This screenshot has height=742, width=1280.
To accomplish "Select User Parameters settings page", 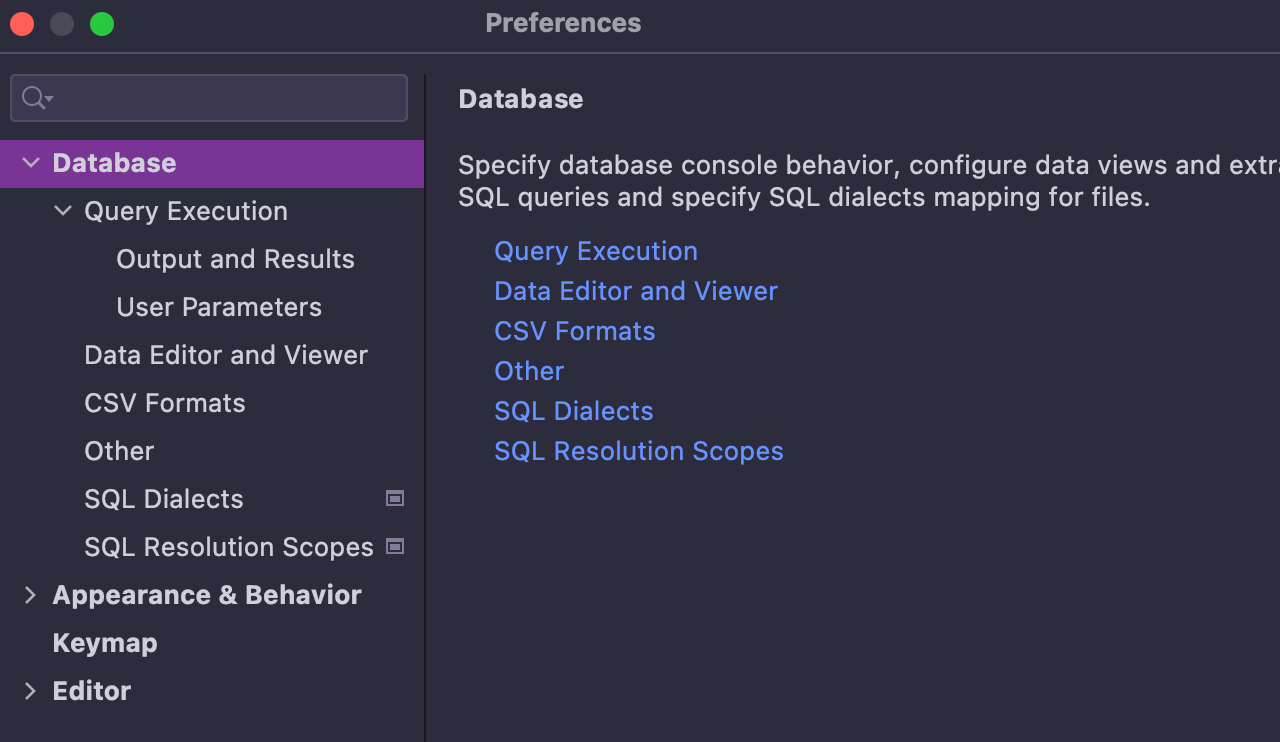I will coord(219,307).
